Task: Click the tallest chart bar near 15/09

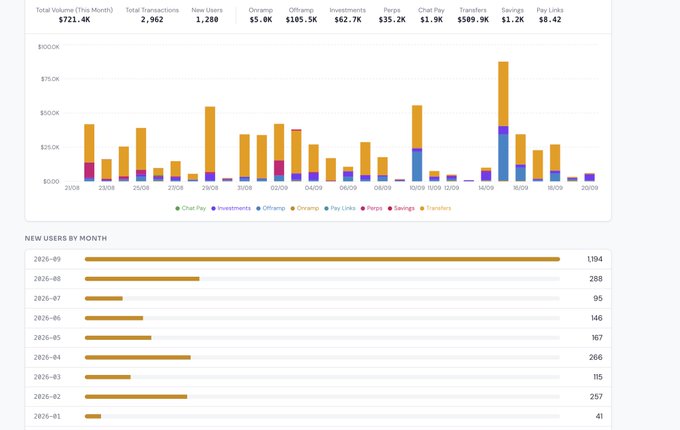Action: click(503, 121)
